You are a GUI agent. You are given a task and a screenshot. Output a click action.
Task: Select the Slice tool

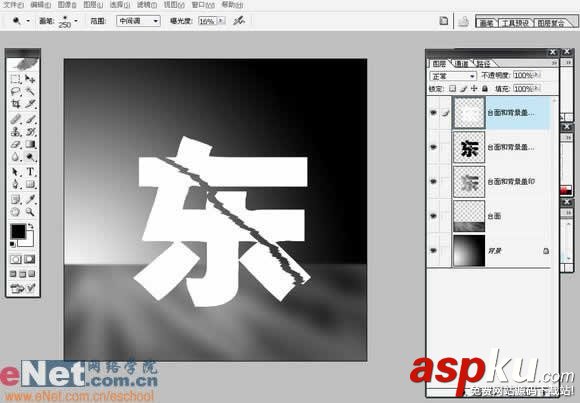tap(30, 104)
